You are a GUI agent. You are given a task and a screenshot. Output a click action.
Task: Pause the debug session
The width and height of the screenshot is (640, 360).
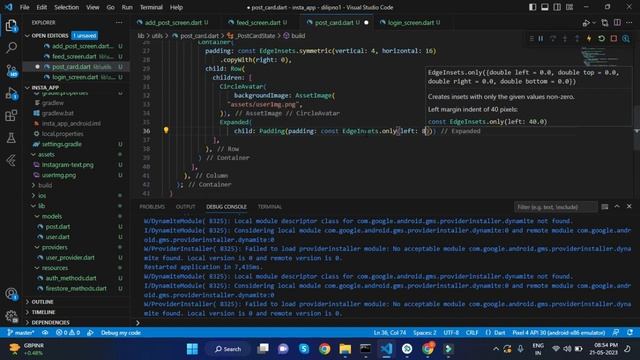point(541,38)
